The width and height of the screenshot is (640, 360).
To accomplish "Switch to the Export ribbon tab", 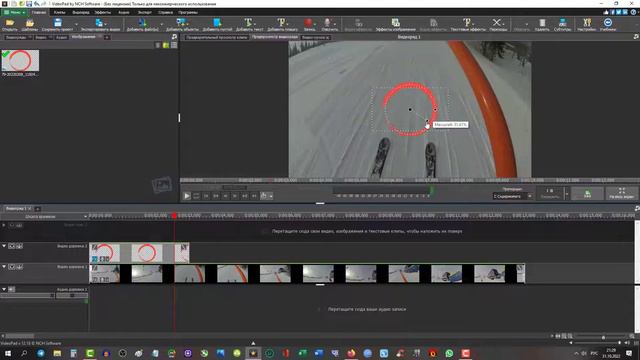I will point(144,12).
